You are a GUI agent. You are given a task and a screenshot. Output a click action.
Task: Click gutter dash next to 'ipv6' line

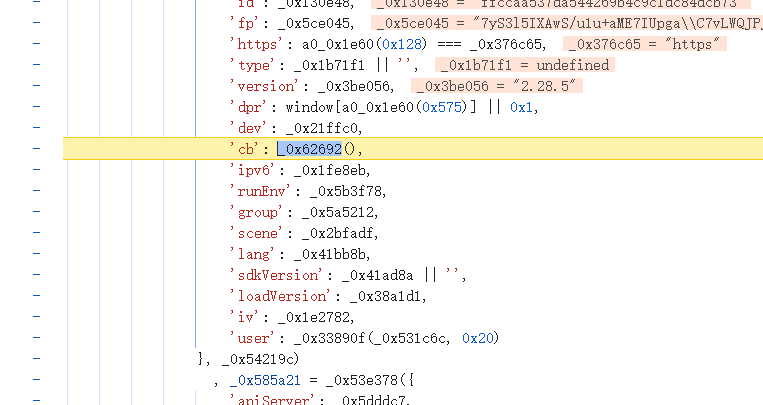click(36, 170)
